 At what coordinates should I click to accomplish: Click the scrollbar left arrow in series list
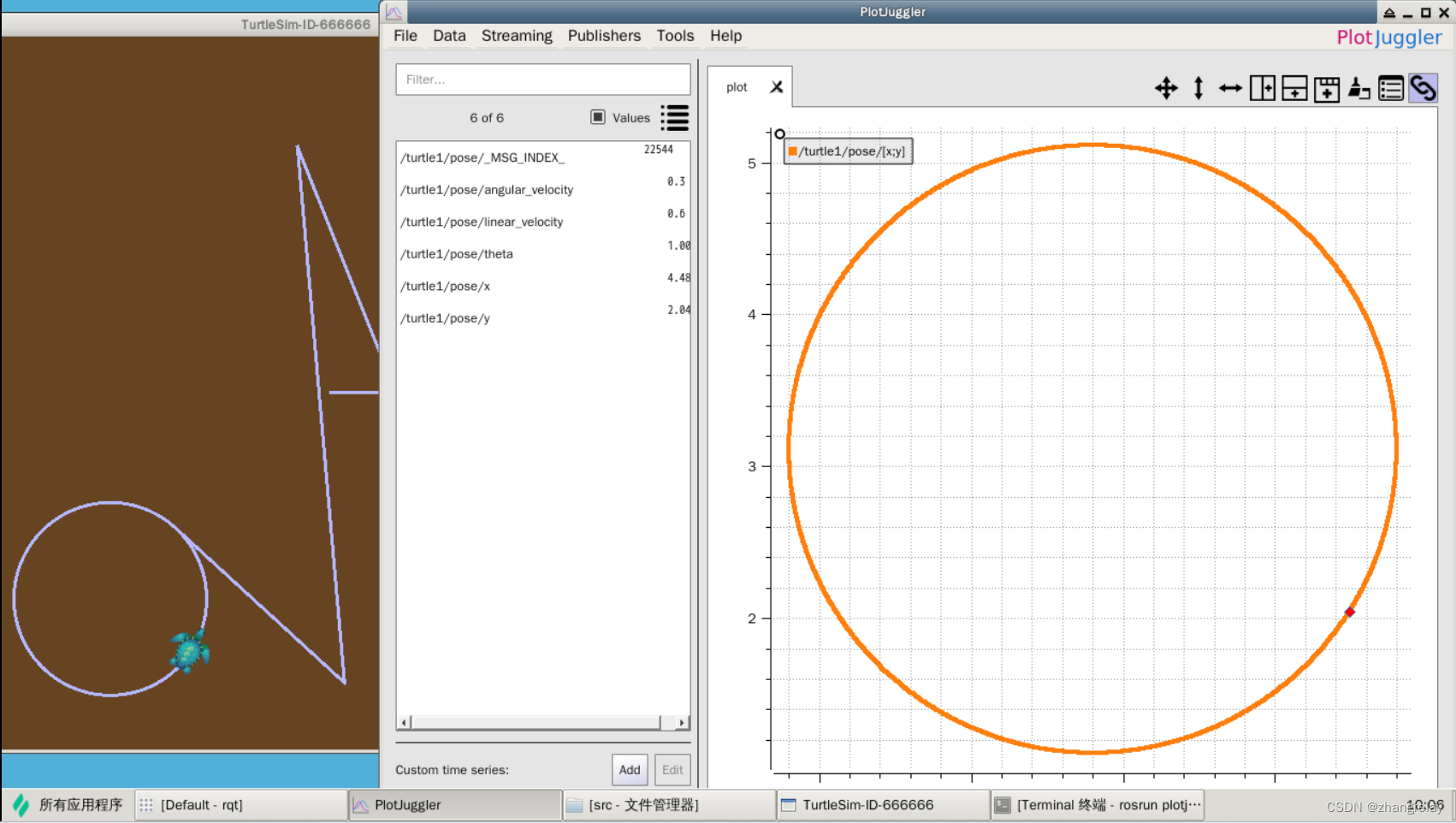point(405,723)
